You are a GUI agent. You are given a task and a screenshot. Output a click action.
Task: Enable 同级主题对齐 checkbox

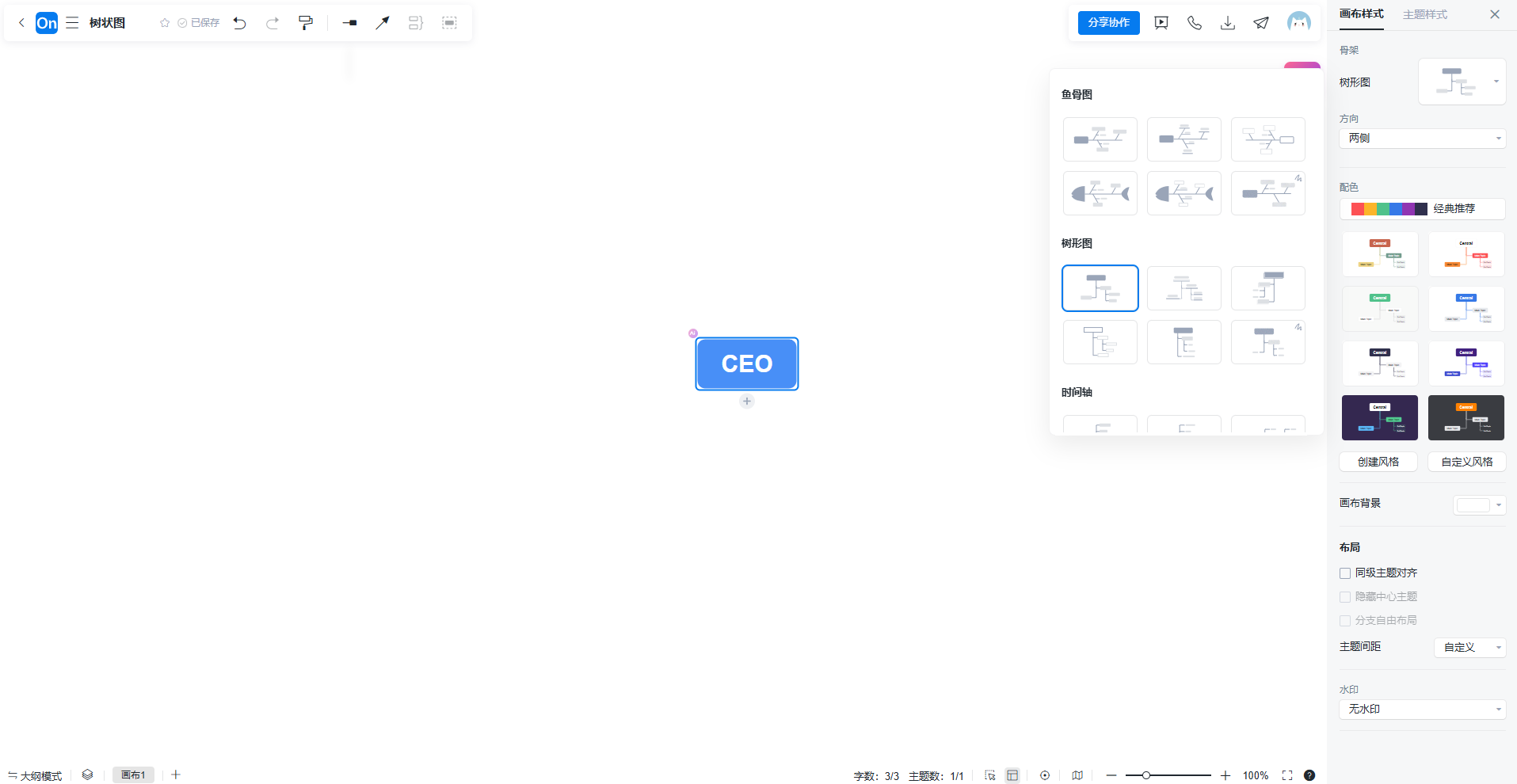(x=1345, y=573)
